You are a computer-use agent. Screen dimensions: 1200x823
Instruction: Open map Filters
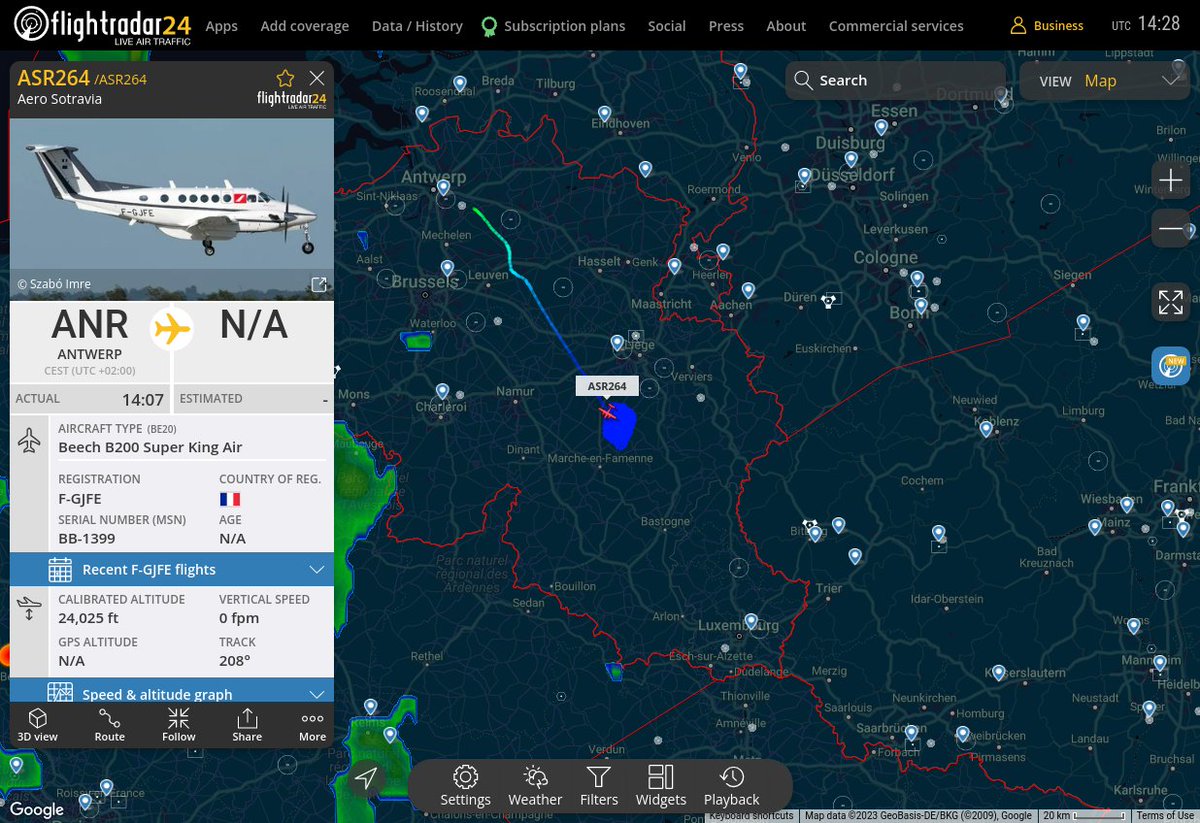599,786
